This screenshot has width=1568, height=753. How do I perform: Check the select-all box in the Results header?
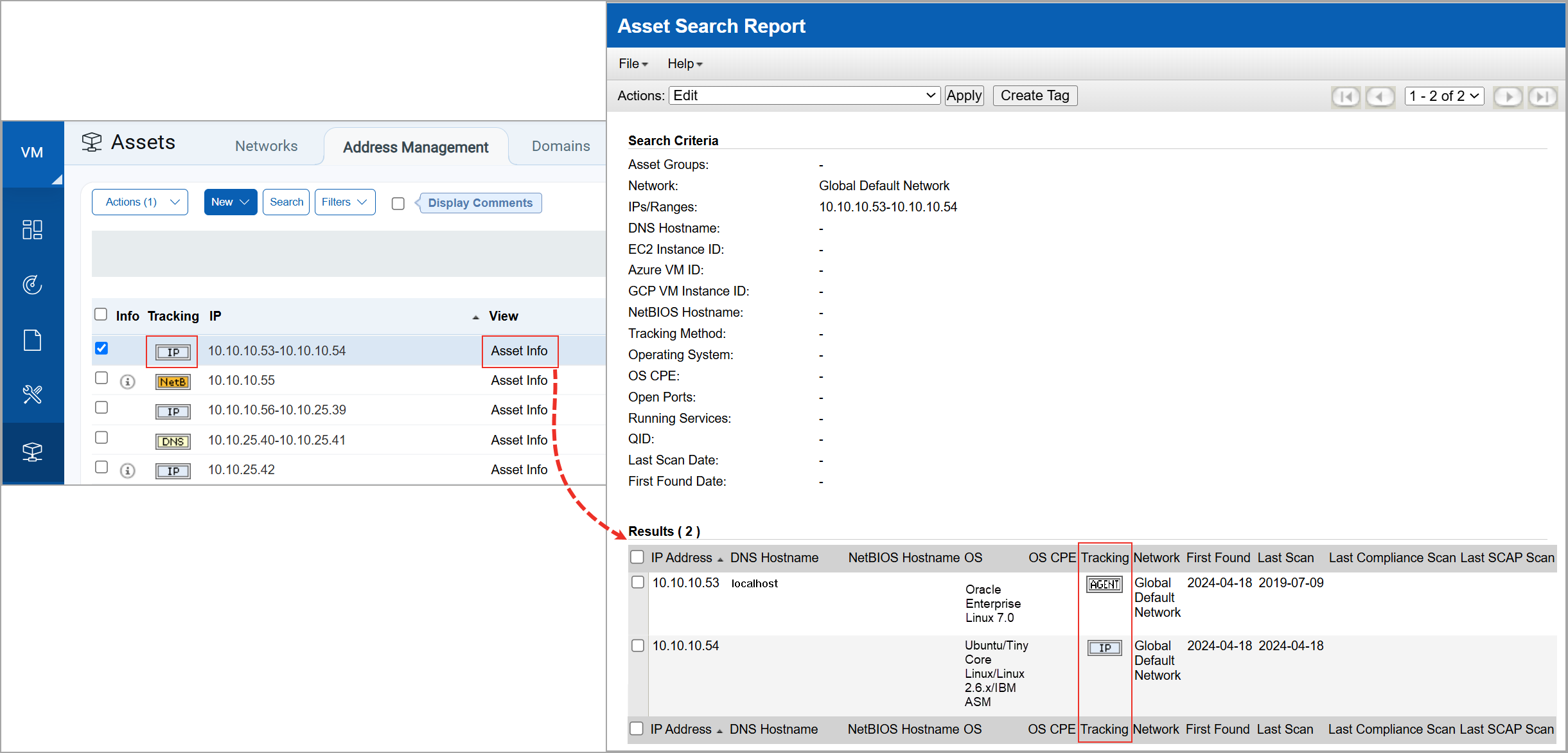[x=637, y=556]
